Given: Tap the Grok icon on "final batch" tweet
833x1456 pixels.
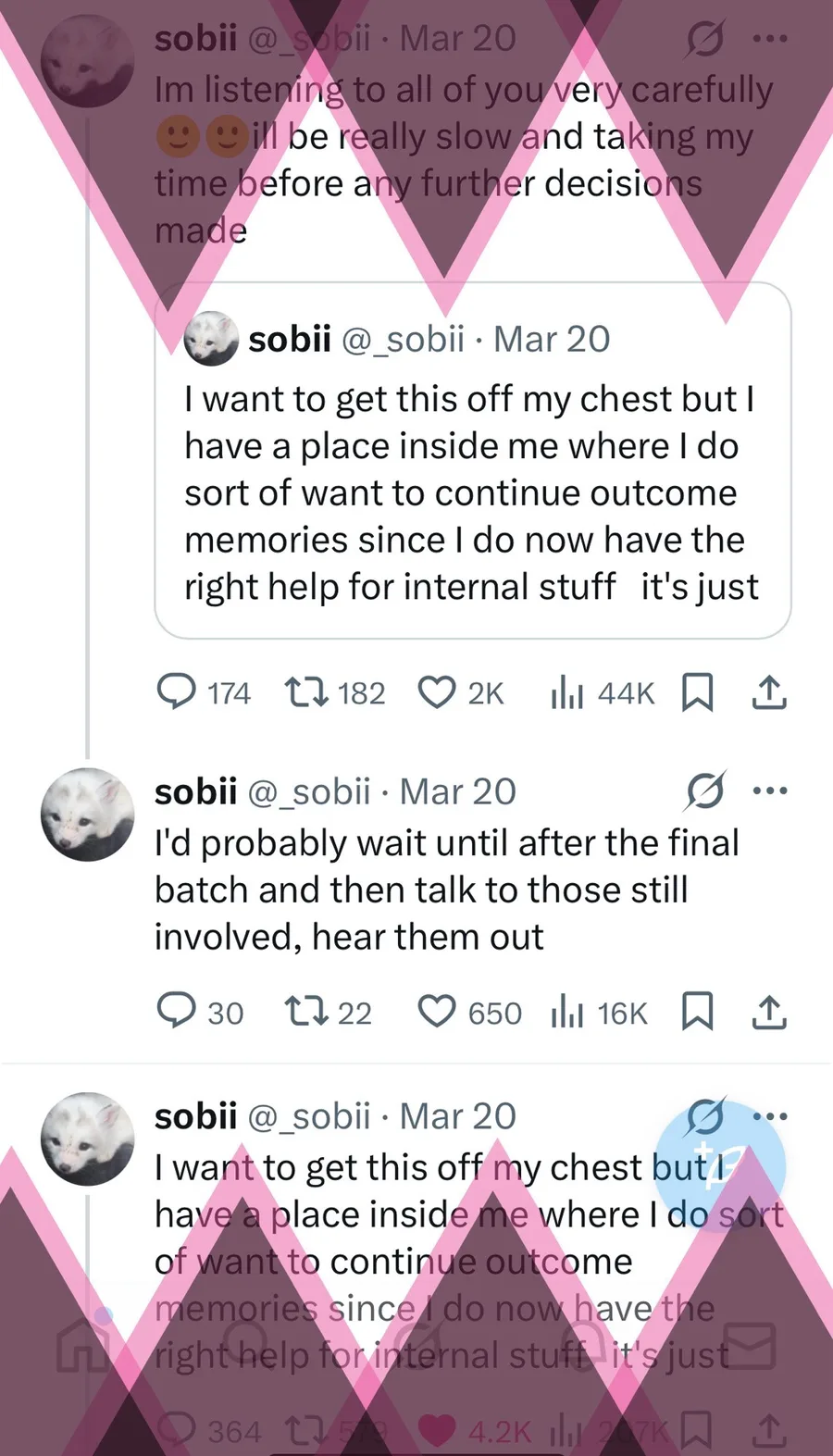Looking at the screenshot, I should (x=705, y=791).
